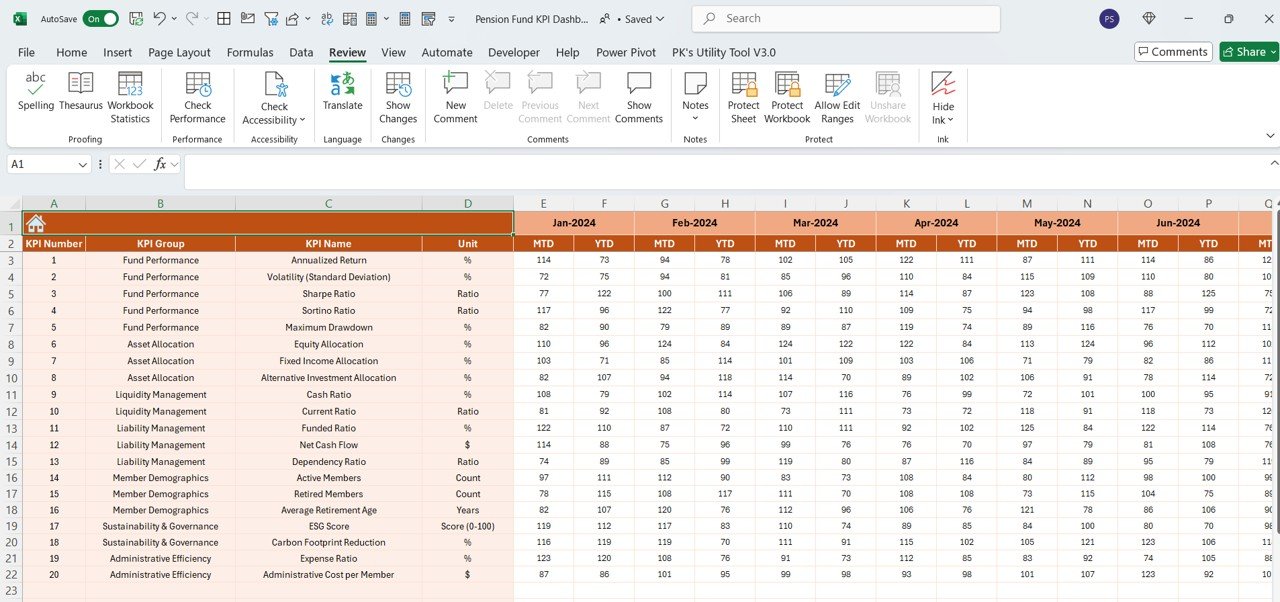The height and width of the screenshot is (602, 1280).
Task: Select the Net Cash Flow cell
Action: click(x=329, y=445)
